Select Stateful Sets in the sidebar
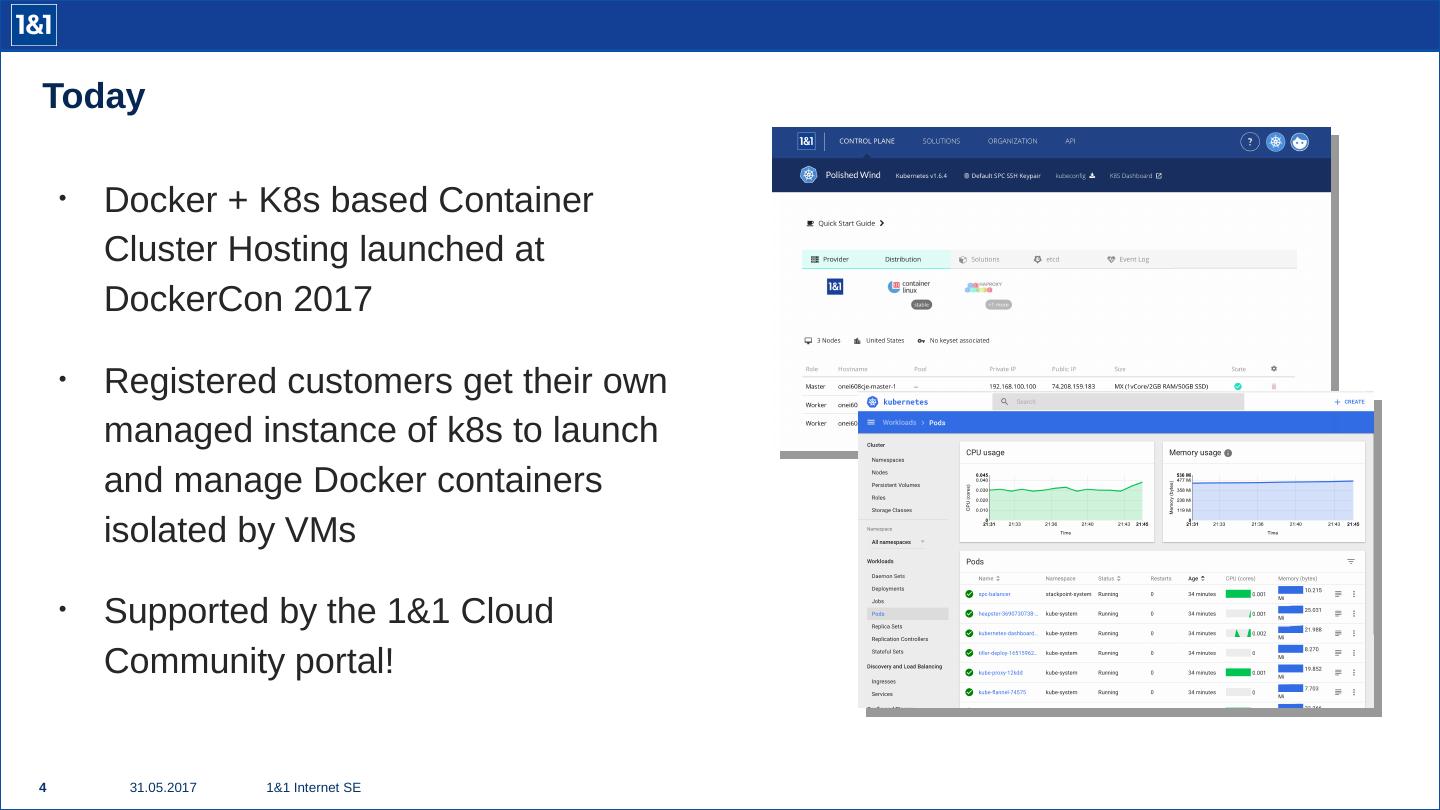Screen dimensions: 1440x810 pos(888,651)
